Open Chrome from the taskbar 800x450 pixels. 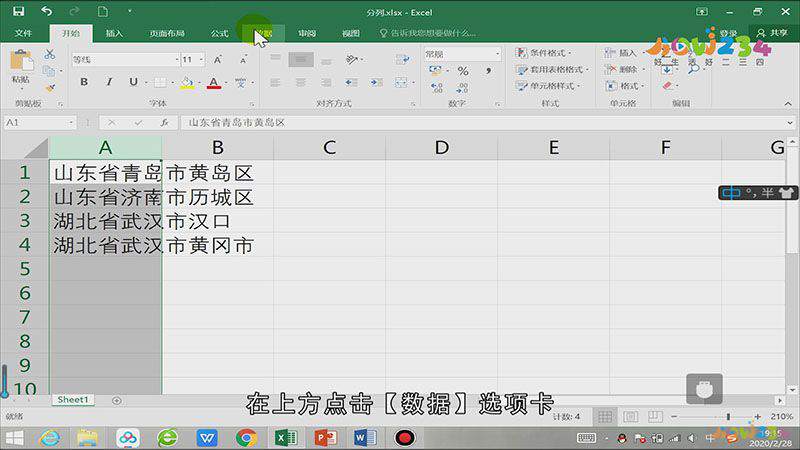click(246, 438)
